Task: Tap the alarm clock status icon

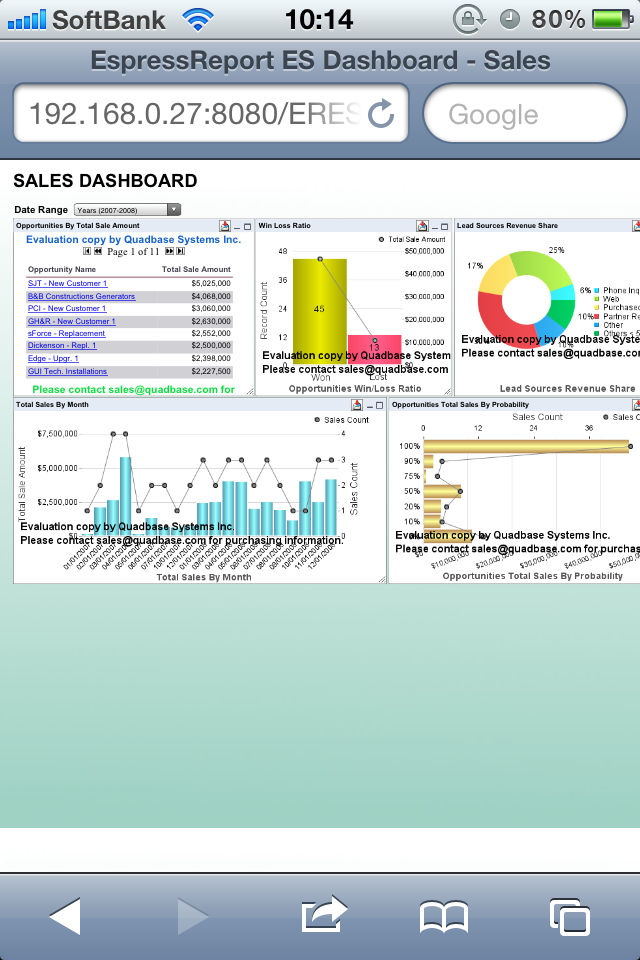Action: coord(510,20)
